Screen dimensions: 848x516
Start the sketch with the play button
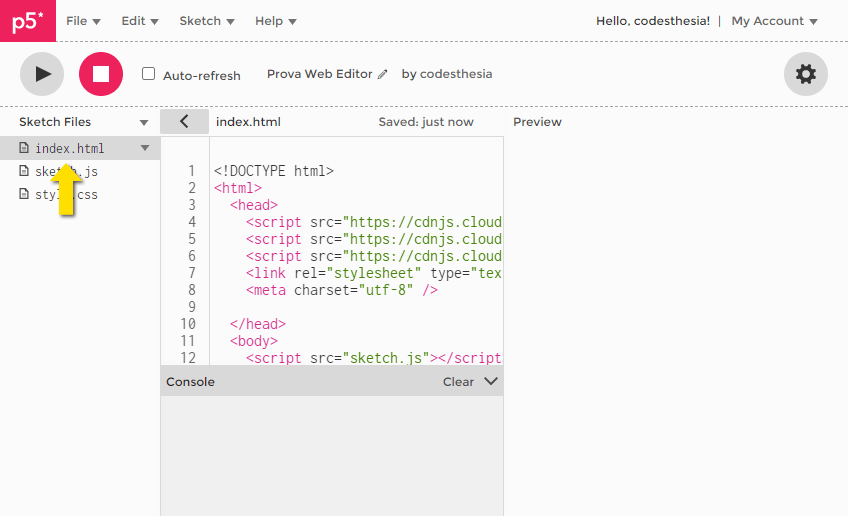click(42, 74)
